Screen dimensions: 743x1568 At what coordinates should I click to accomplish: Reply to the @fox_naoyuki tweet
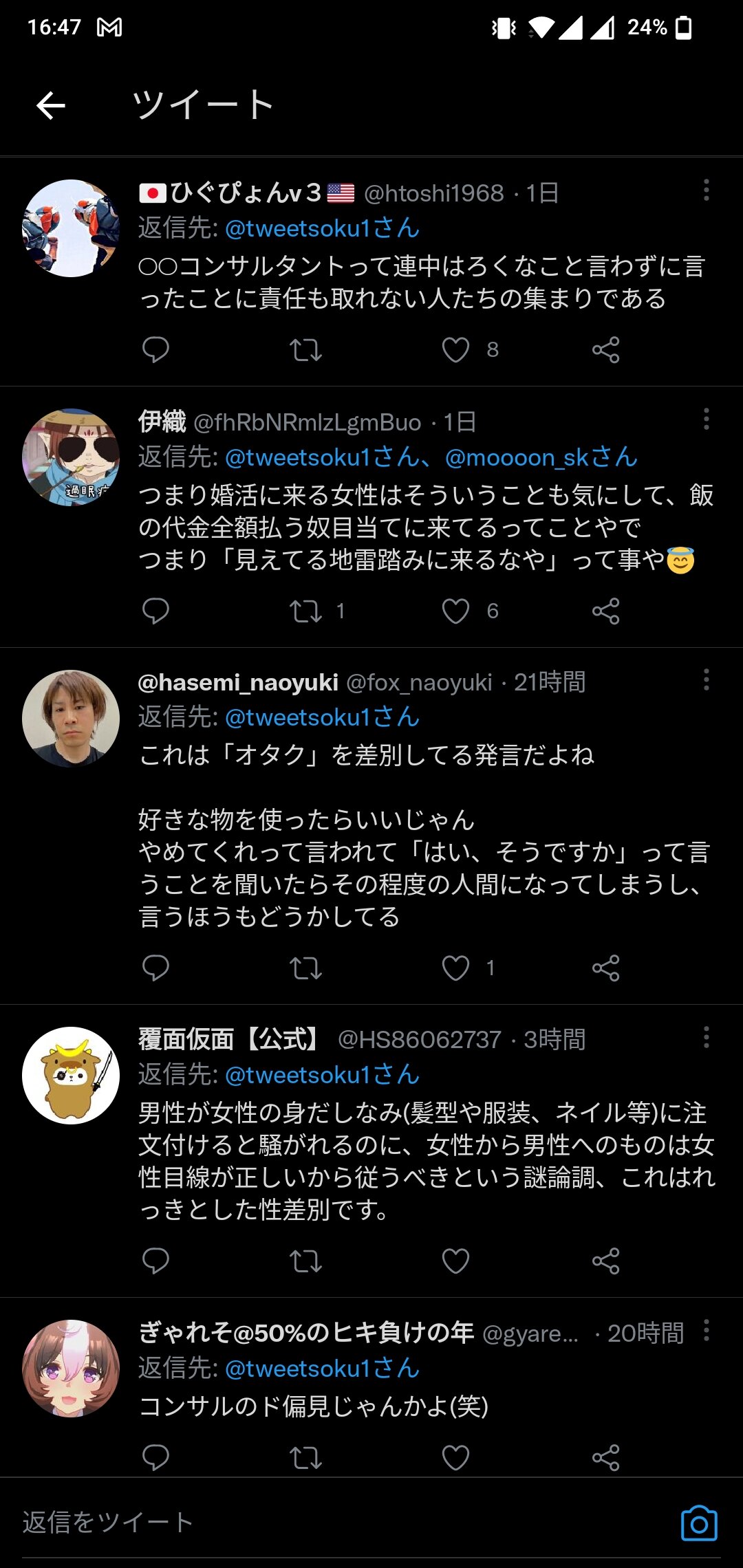155,968
